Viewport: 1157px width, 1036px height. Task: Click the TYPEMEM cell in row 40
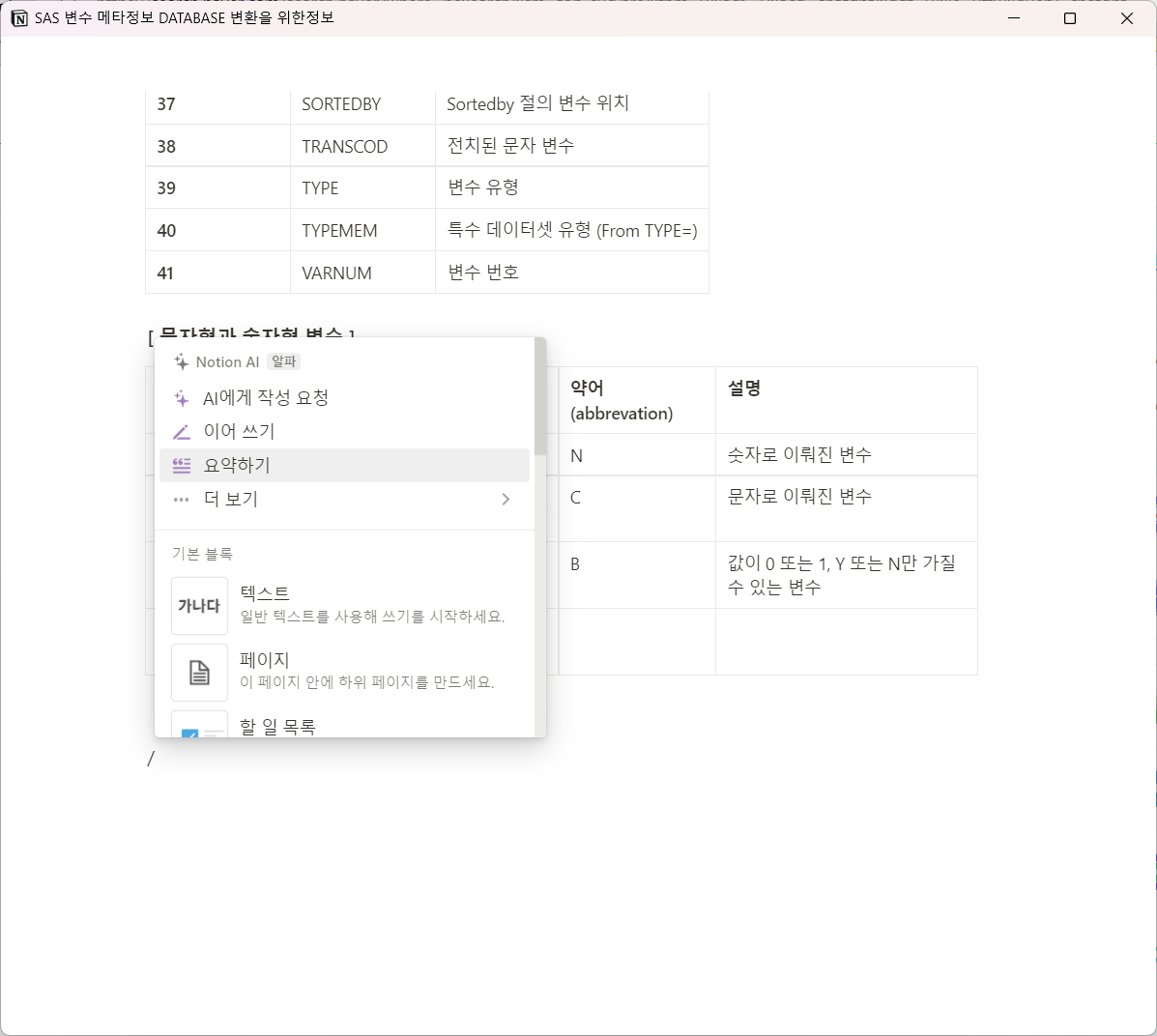coord(362,230)
